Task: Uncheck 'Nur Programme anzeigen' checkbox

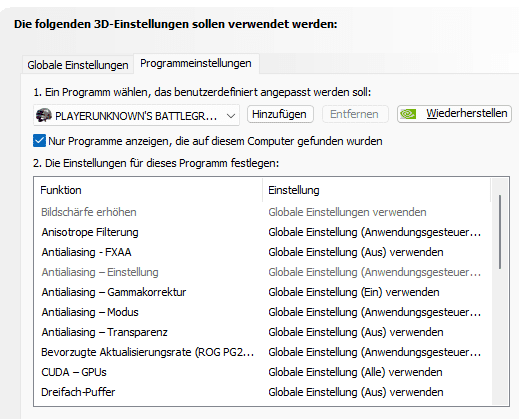Action: [x=39, y=141]
